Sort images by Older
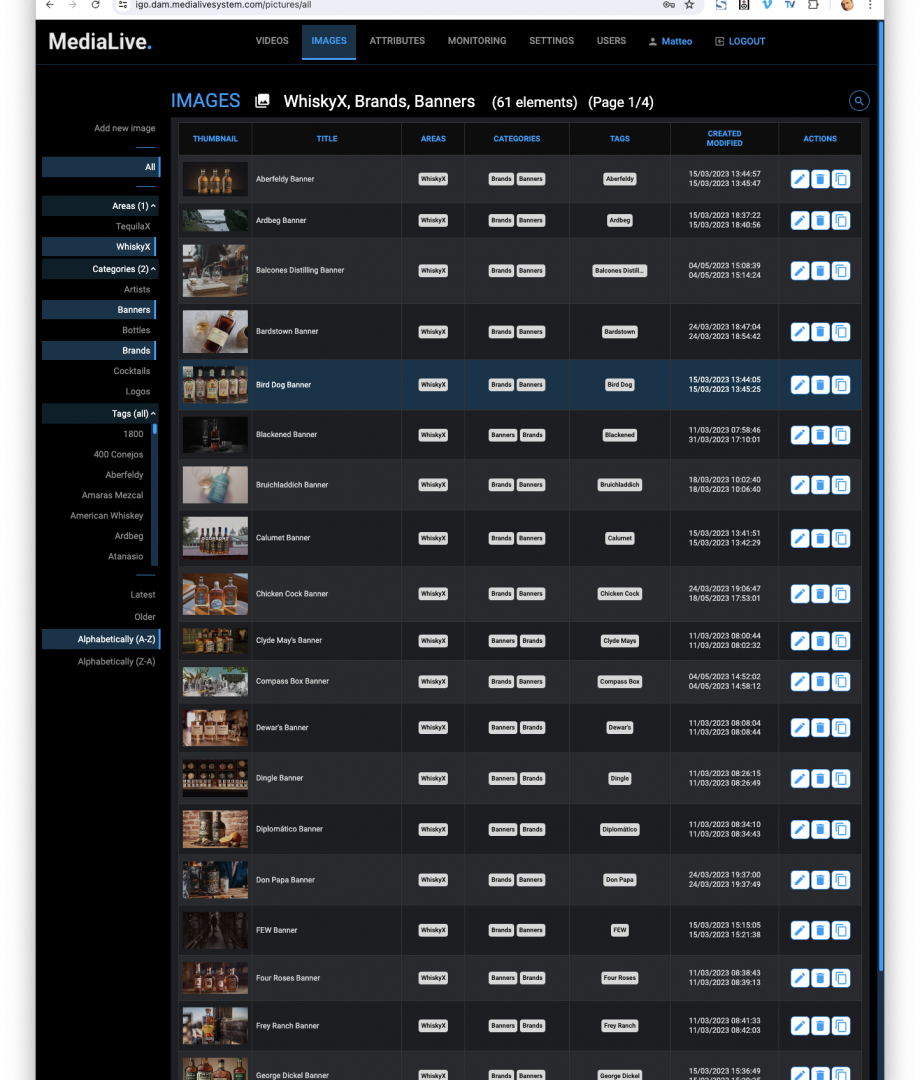 pyautogui.click(x=145, y=617)
